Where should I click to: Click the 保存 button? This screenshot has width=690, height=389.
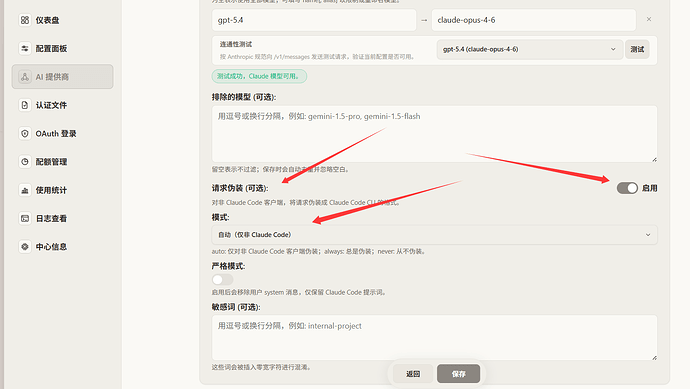(459, 374)
